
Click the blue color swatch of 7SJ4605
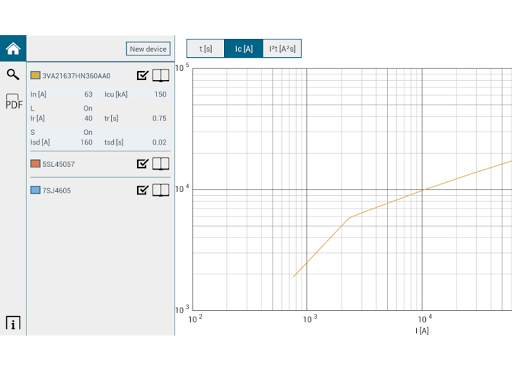35,190
